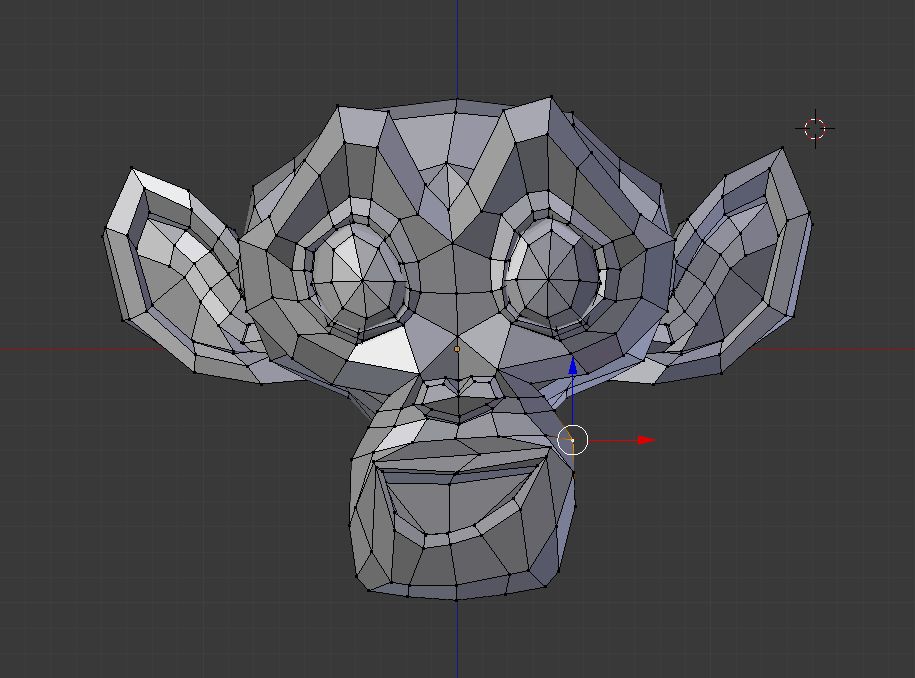Click the red X-axis arrow of the transform gizmo
Viewport: 915px width, 678px height.
[x=647, y=440]
